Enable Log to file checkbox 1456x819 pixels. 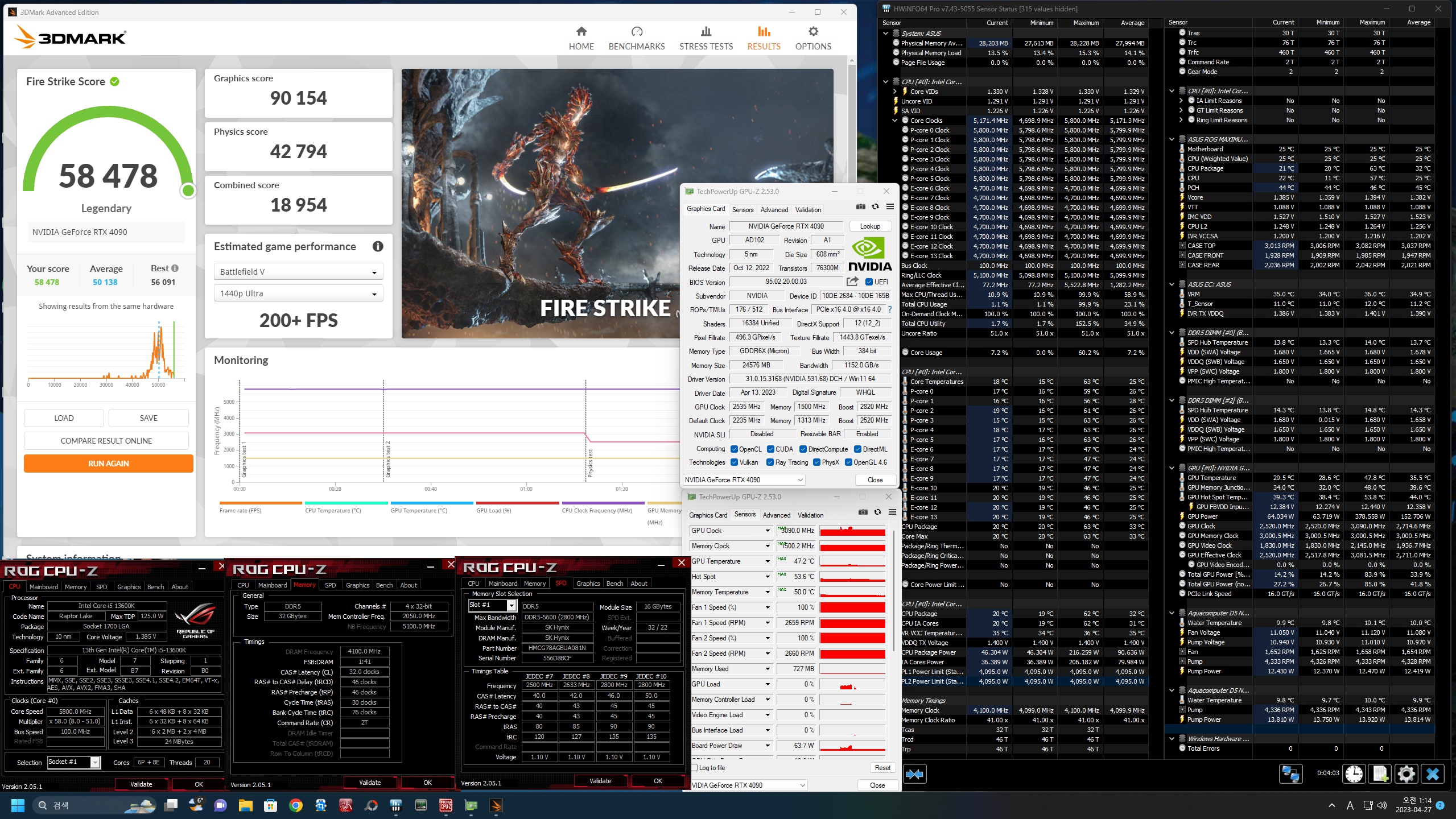694,768
